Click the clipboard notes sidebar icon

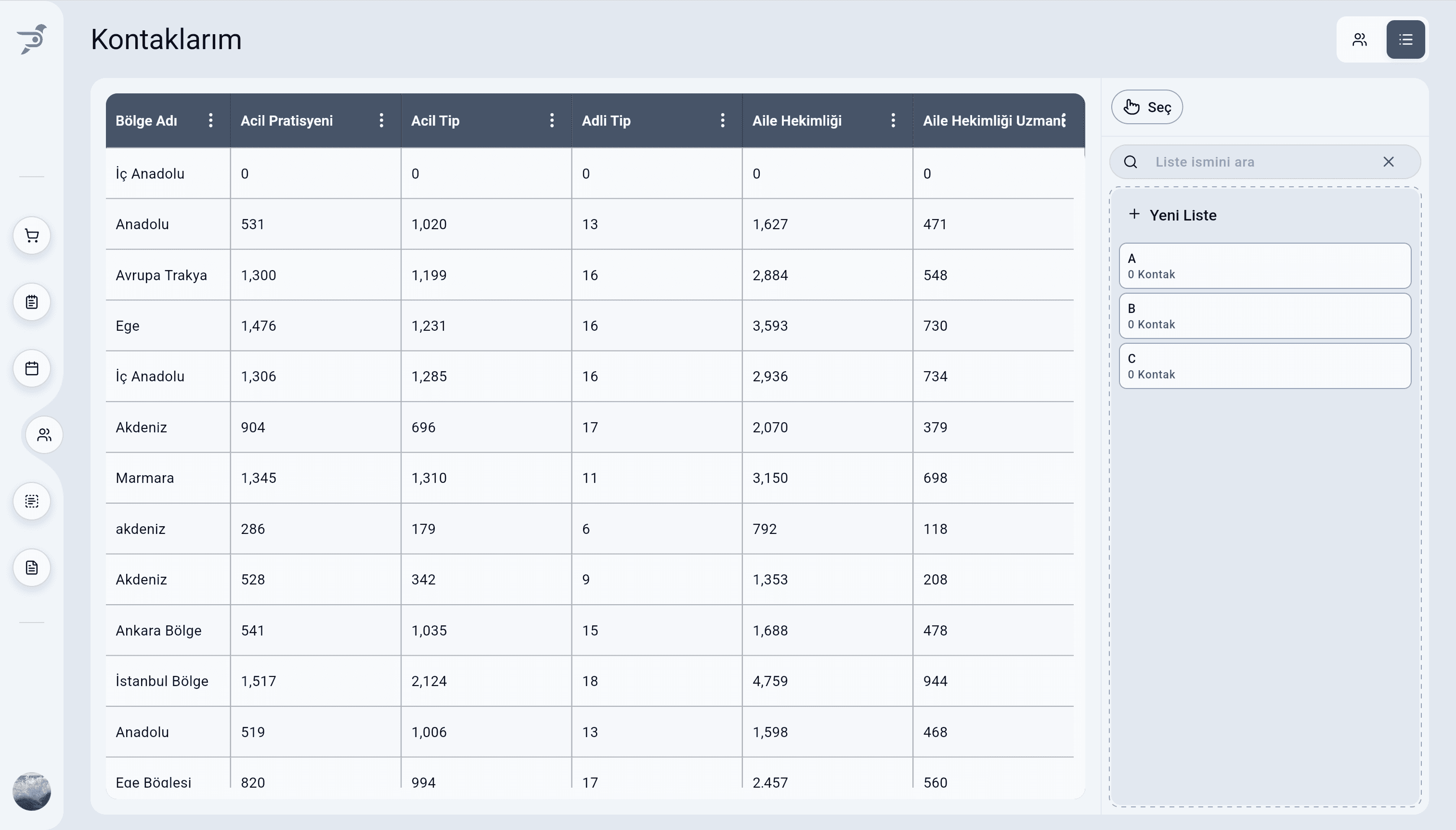click(x=32, y=301)
